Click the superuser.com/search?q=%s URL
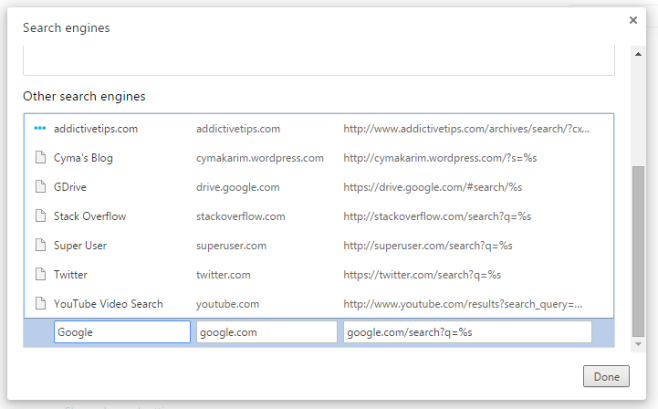 pyautogui.click(x=428, y=245)
